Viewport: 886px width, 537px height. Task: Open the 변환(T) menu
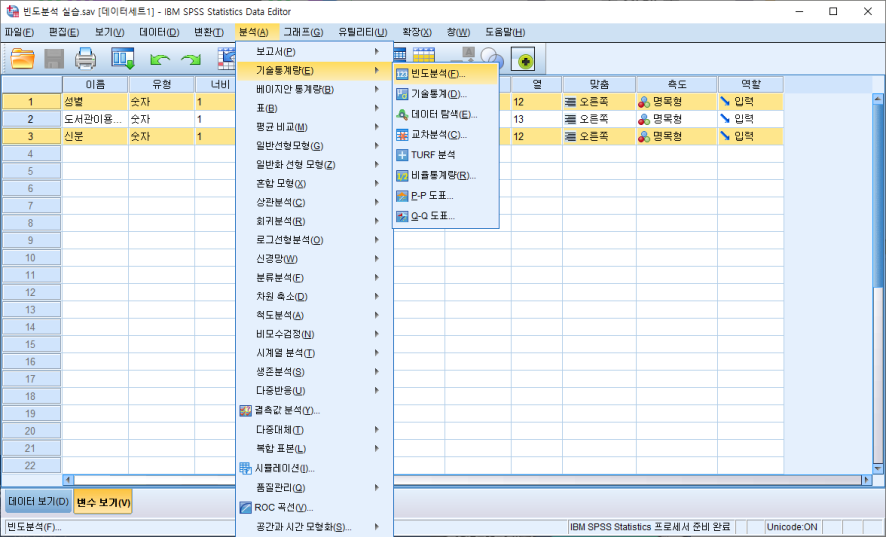point(209,32)
